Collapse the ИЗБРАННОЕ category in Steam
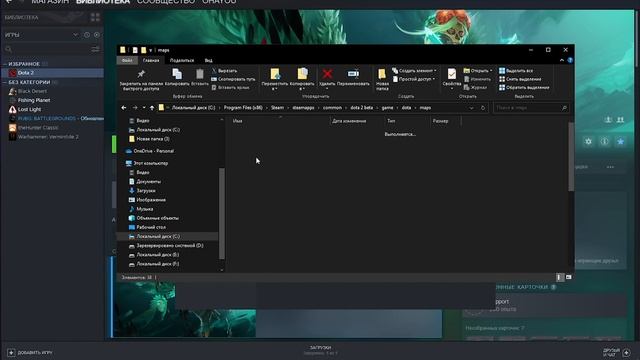This screenshot has width=640, height=360. 5,64
